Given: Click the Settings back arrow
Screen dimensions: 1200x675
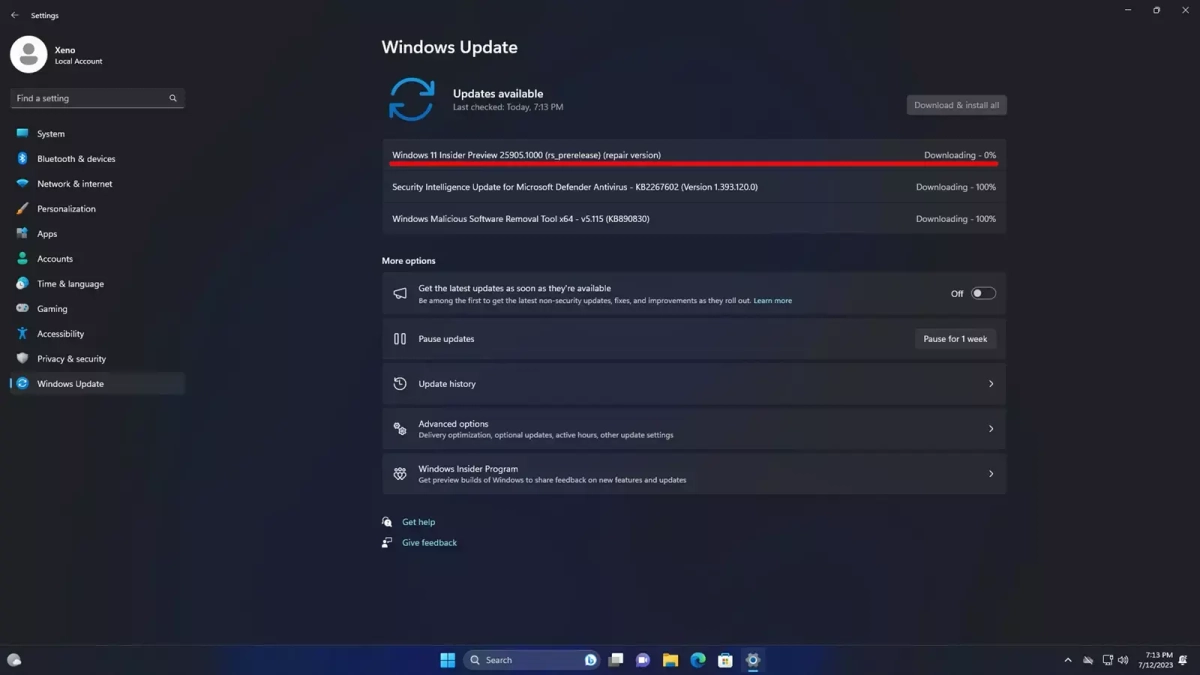Looking at the screenshot, I should pyautogui.click(x=15, y=15).
